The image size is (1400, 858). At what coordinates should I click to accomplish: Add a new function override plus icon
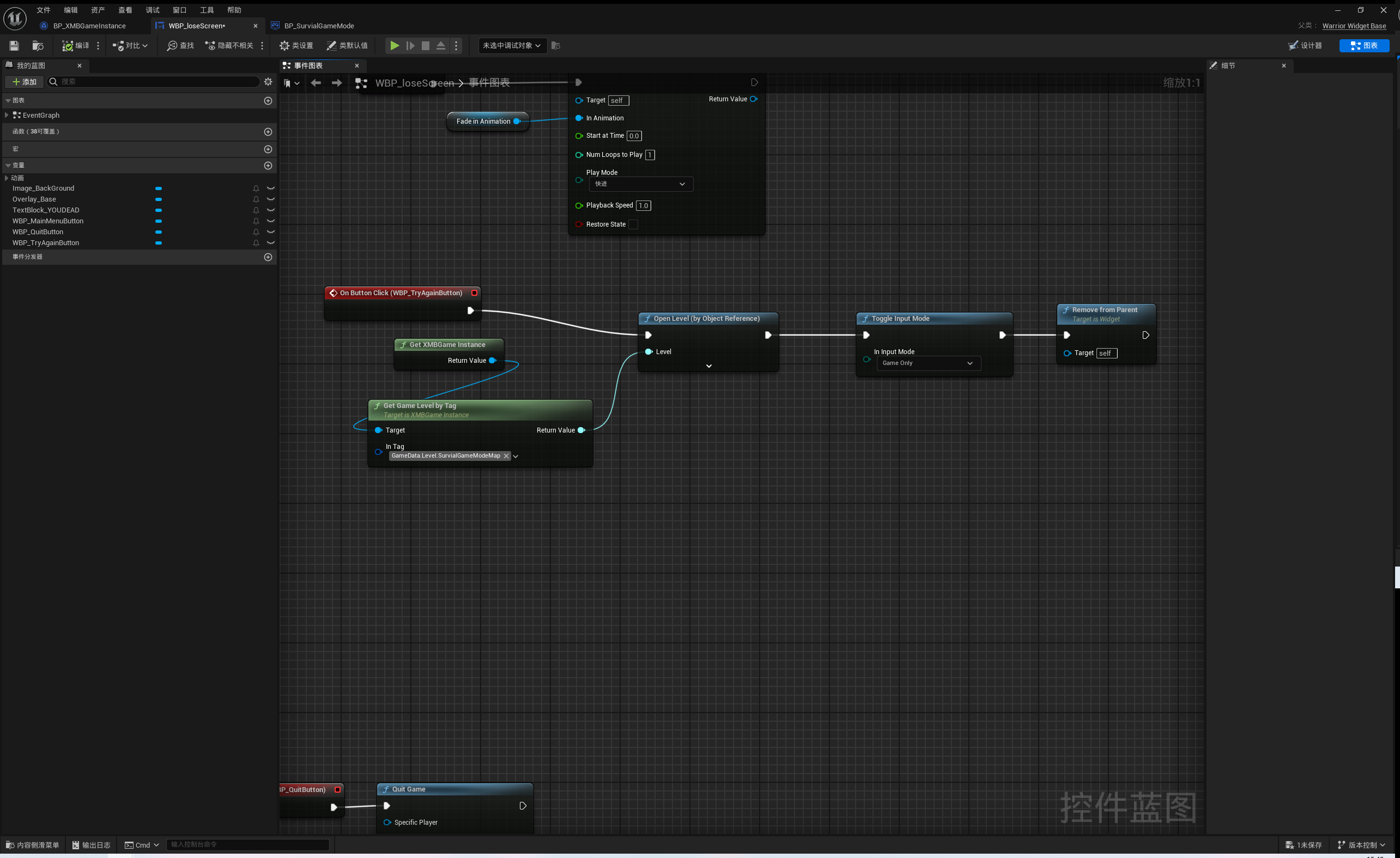pyautogui.click(x=268, y=132)
